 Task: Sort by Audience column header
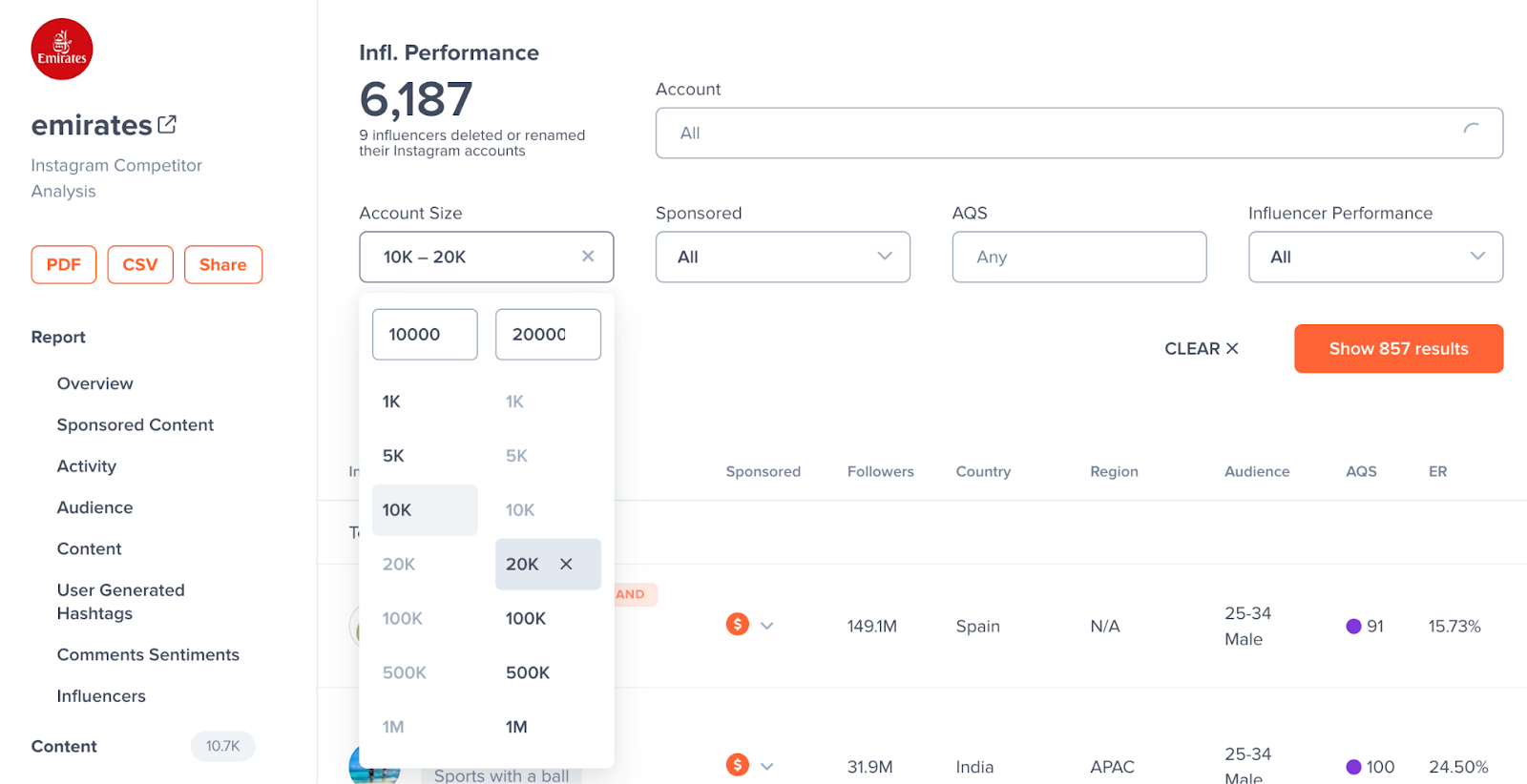1257,471
